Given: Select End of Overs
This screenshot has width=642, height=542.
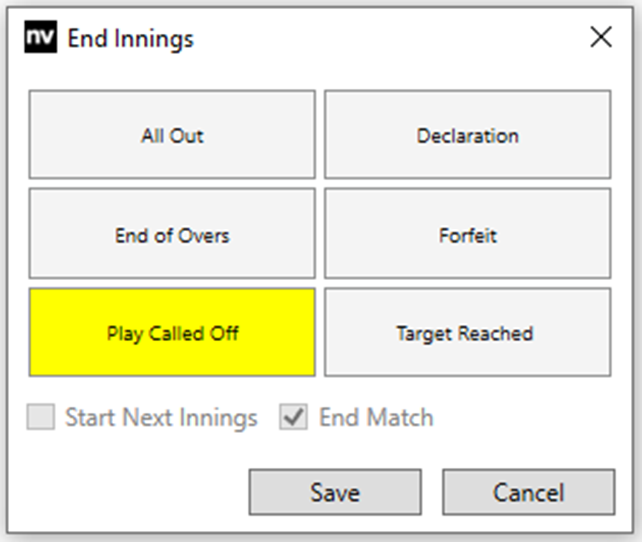Looking at the screenshot, I should click(172, 236).
